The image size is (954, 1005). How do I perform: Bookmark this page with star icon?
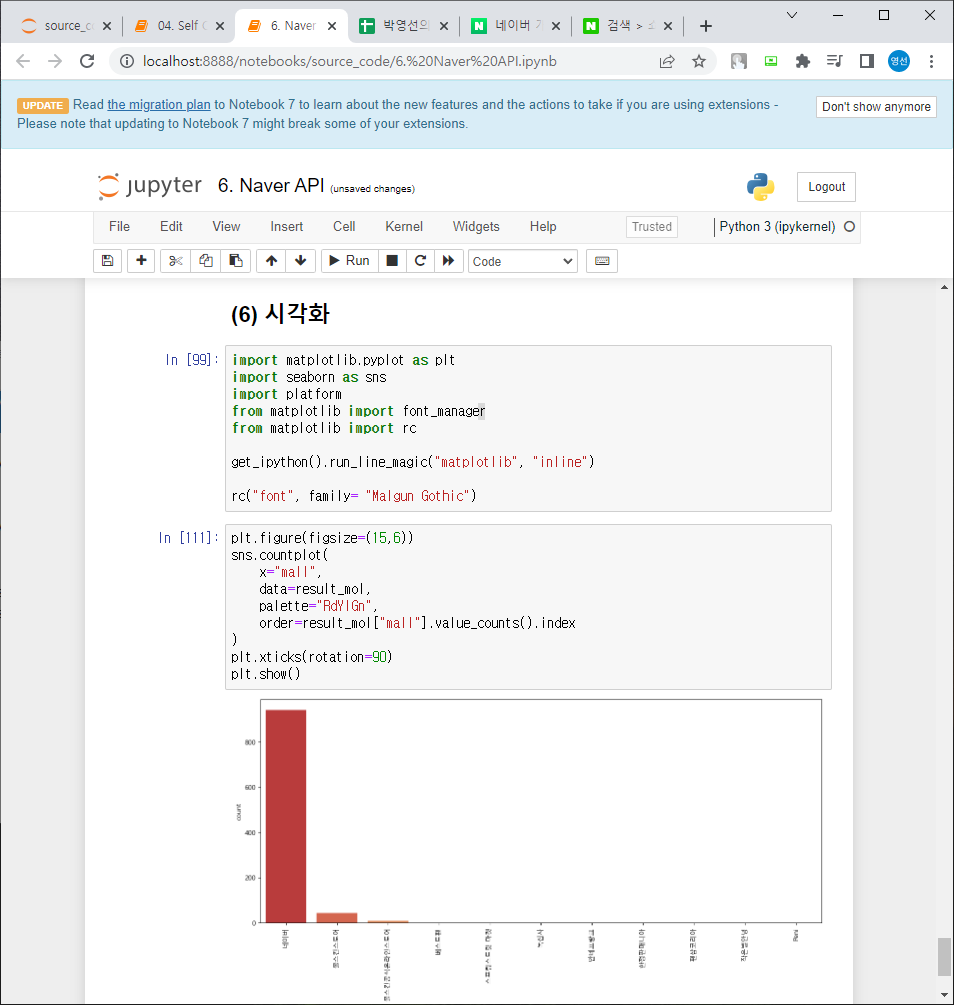tap(699, 61)
